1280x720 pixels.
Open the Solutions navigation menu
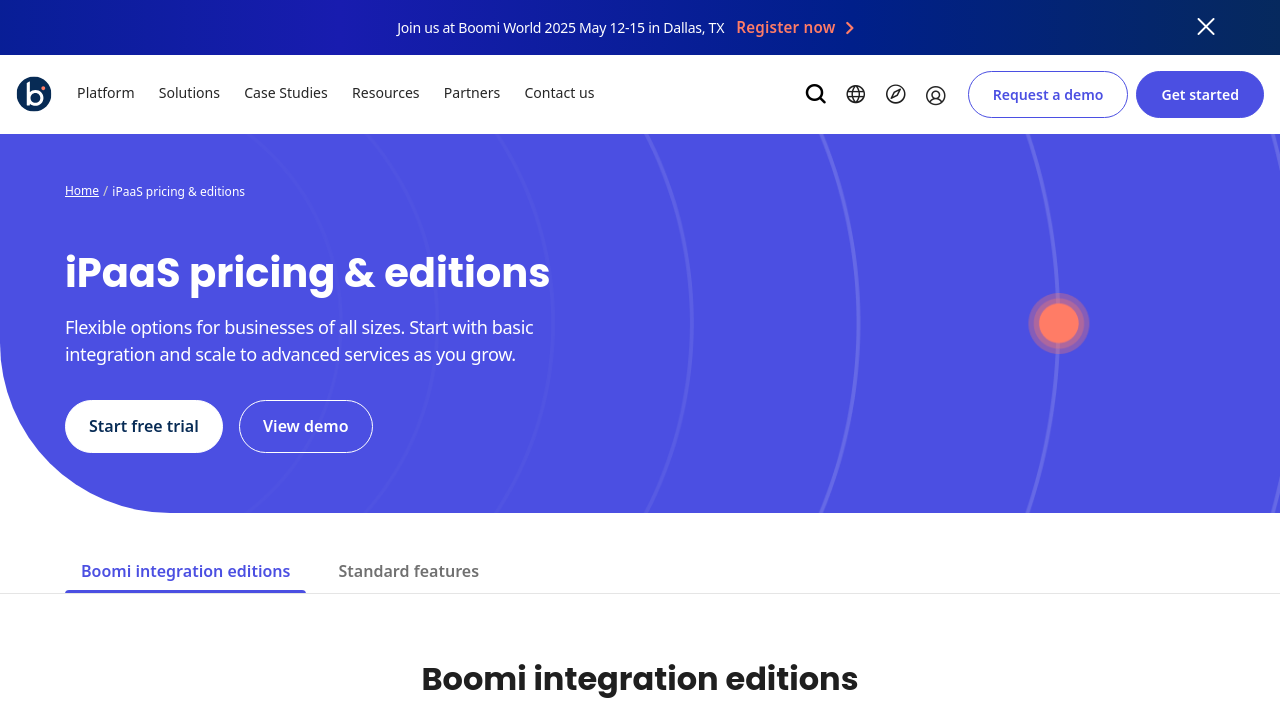click(189, 93)
